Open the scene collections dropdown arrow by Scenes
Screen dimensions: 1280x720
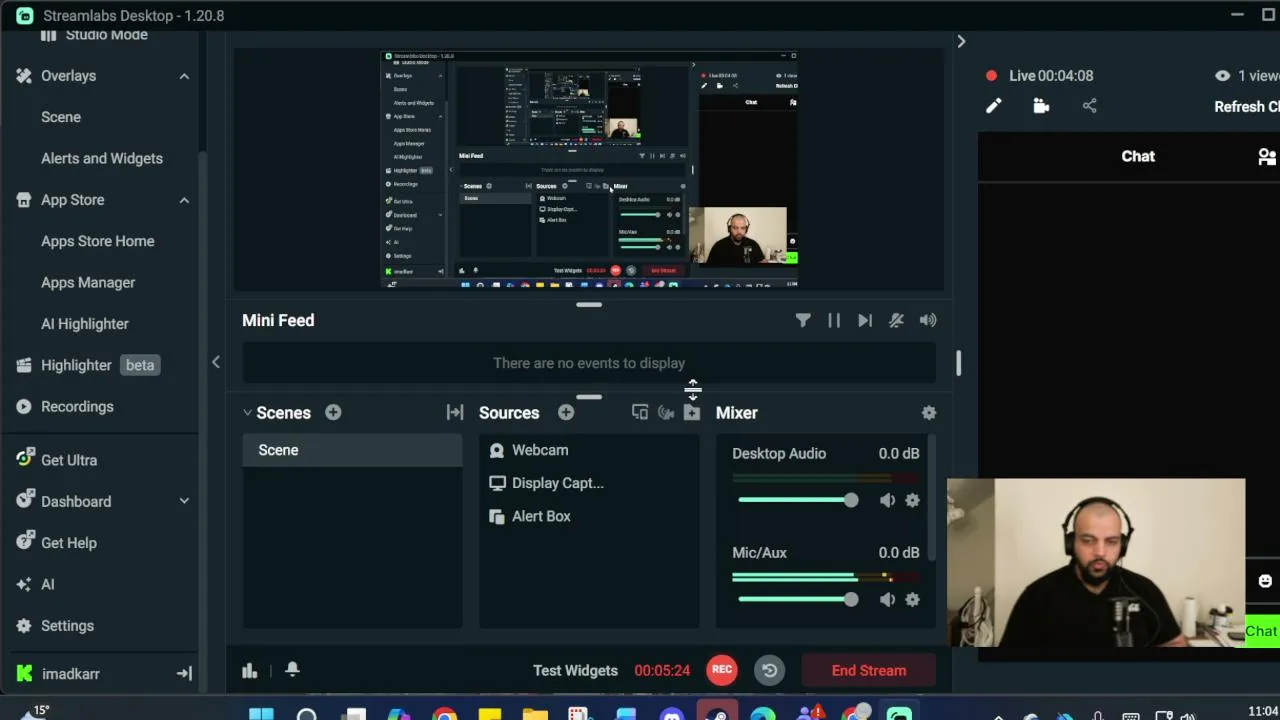click(x=247, y=412)
